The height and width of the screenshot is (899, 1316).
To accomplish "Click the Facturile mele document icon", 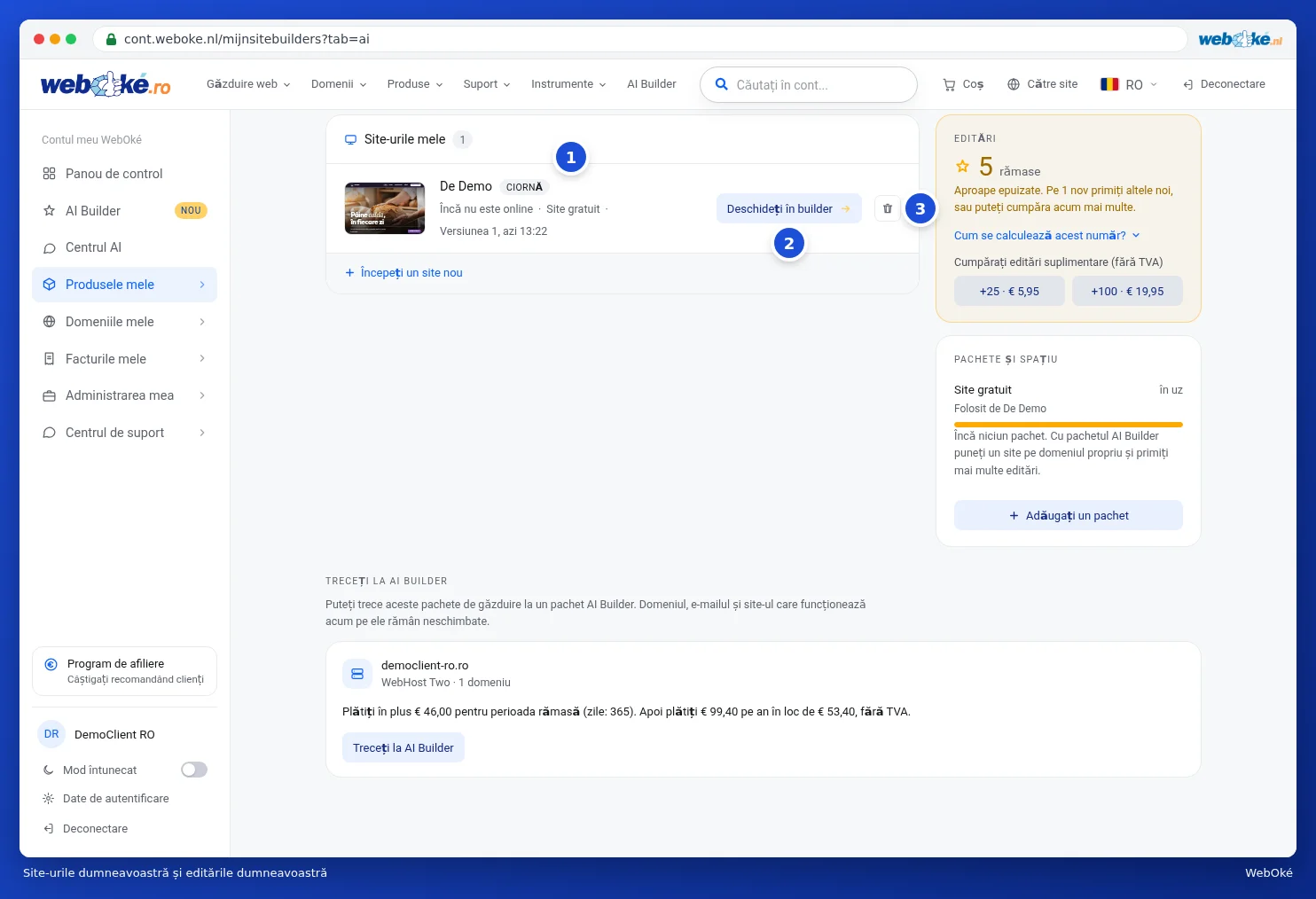I will 50,359.
